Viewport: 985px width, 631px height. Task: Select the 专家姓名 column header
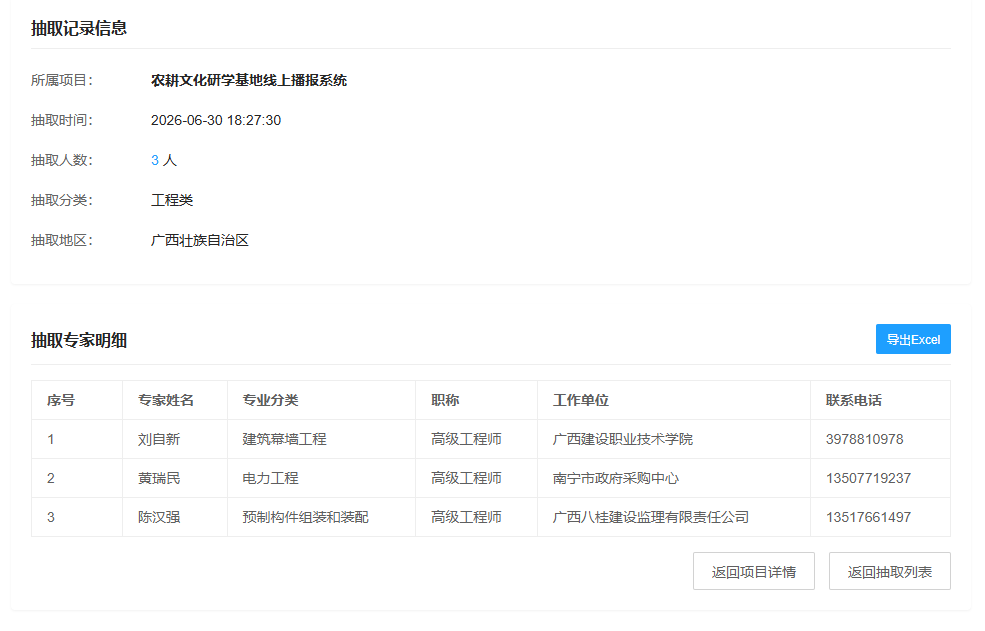[166, 400]
